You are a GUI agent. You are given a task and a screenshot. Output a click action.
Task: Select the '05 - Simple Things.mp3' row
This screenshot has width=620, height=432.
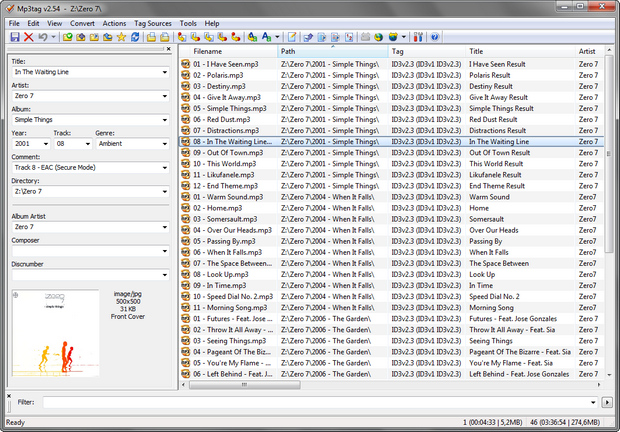coord(391,108)
